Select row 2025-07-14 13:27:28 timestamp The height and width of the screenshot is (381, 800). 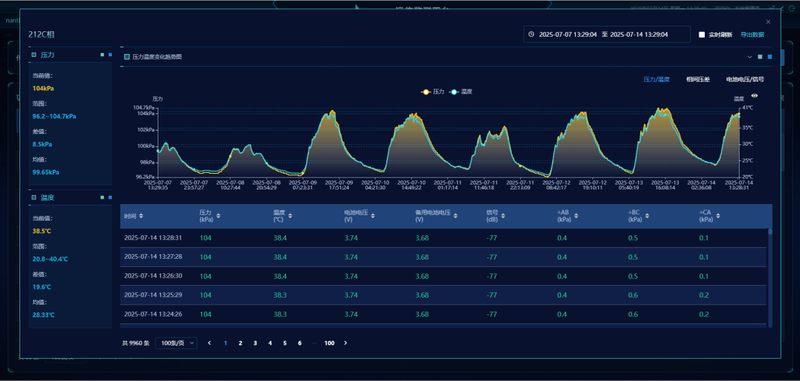click(153, 257)
